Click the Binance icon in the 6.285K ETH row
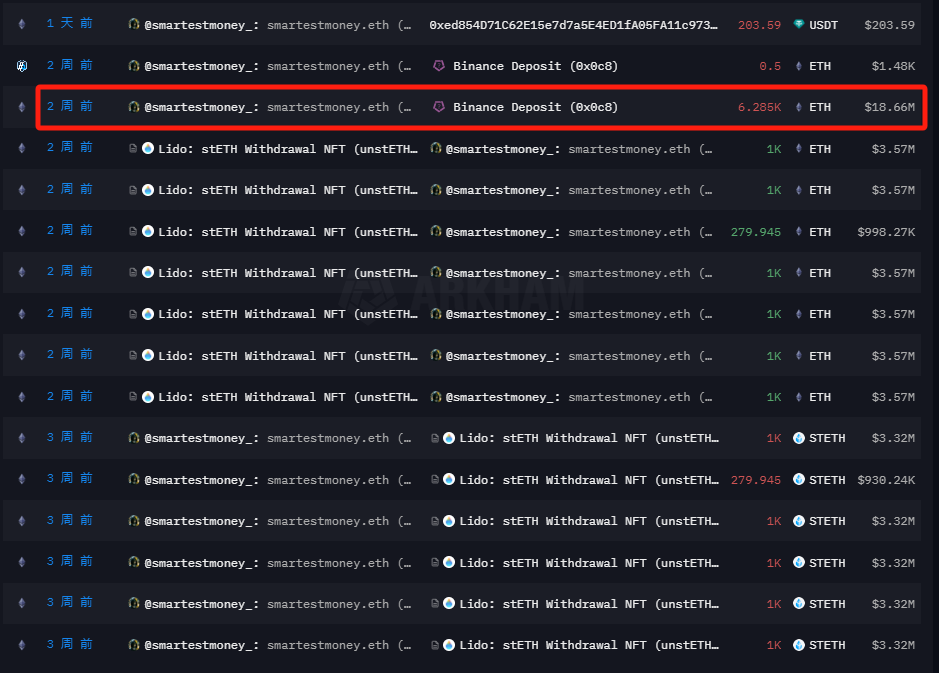The width and height of the screenshot is (939, 673). coord(438,107)
